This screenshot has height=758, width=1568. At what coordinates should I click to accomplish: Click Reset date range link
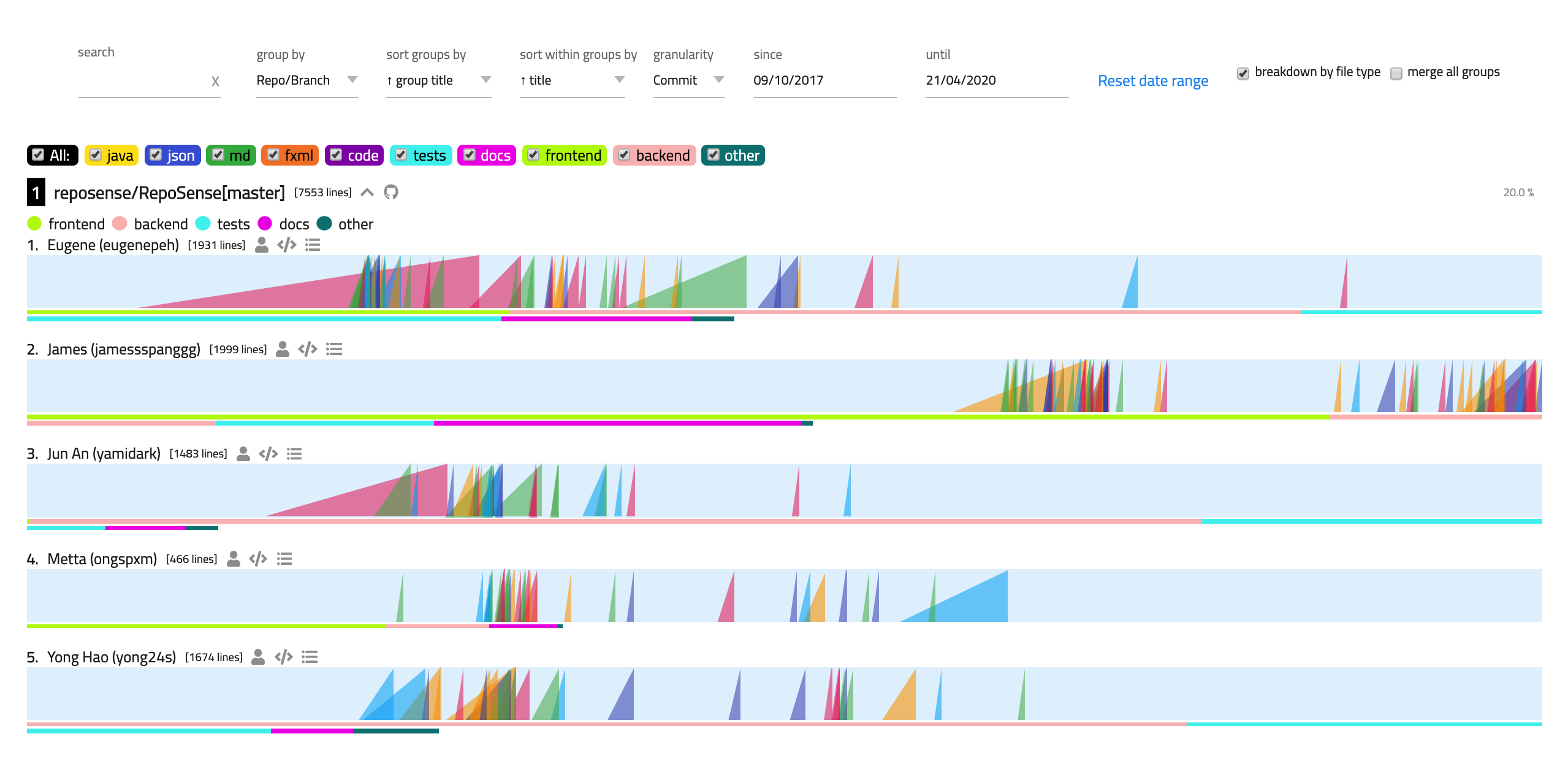click(x=1152, y=81)
